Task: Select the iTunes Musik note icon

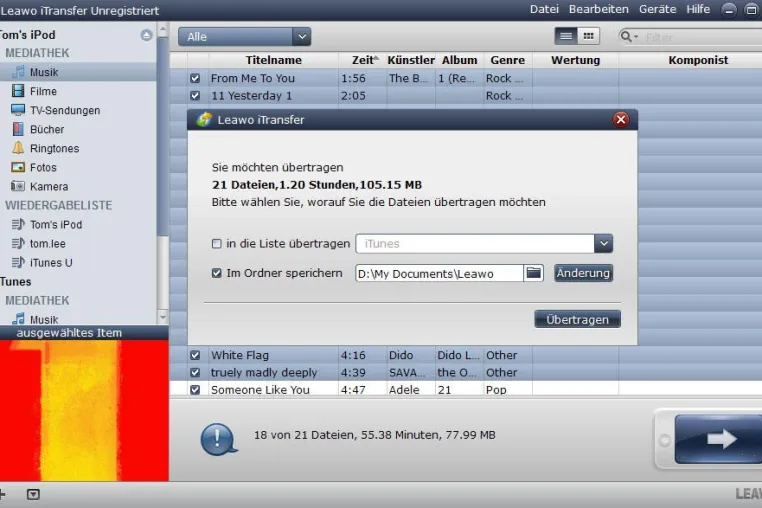Action: [18, 319]
